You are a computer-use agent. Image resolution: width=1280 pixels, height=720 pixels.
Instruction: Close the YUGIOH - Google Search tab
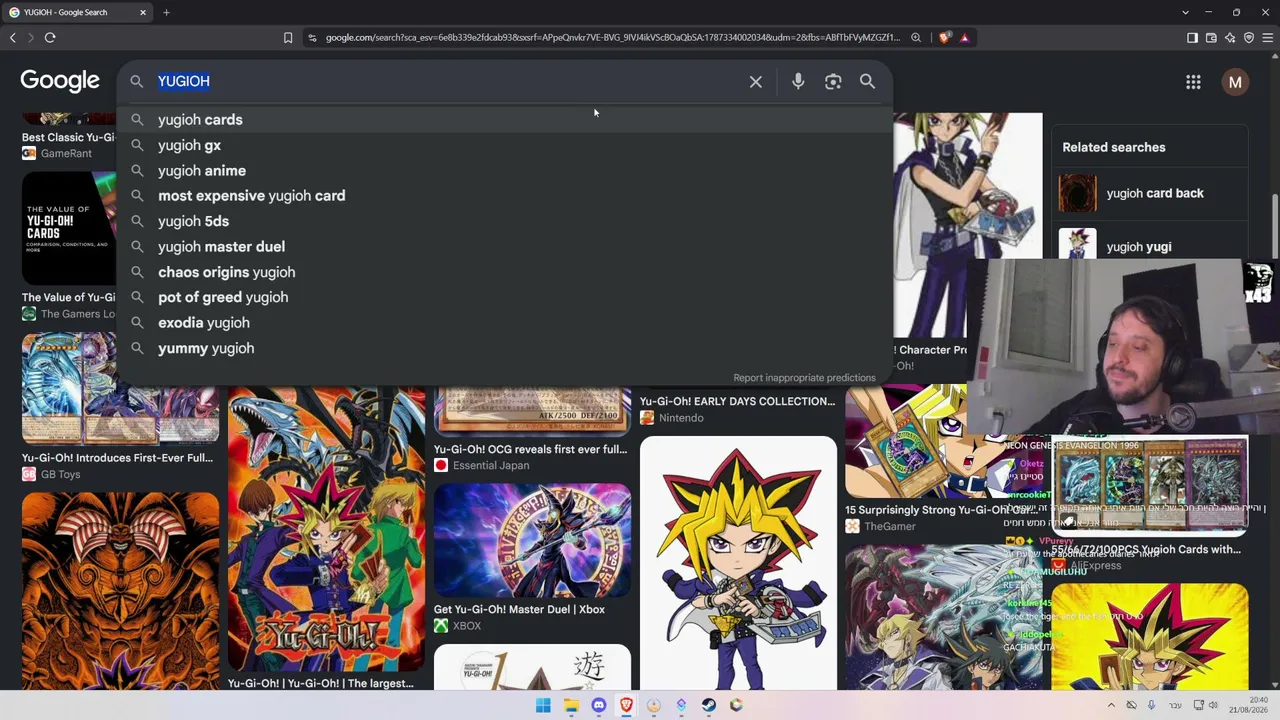tap(143, 13)
